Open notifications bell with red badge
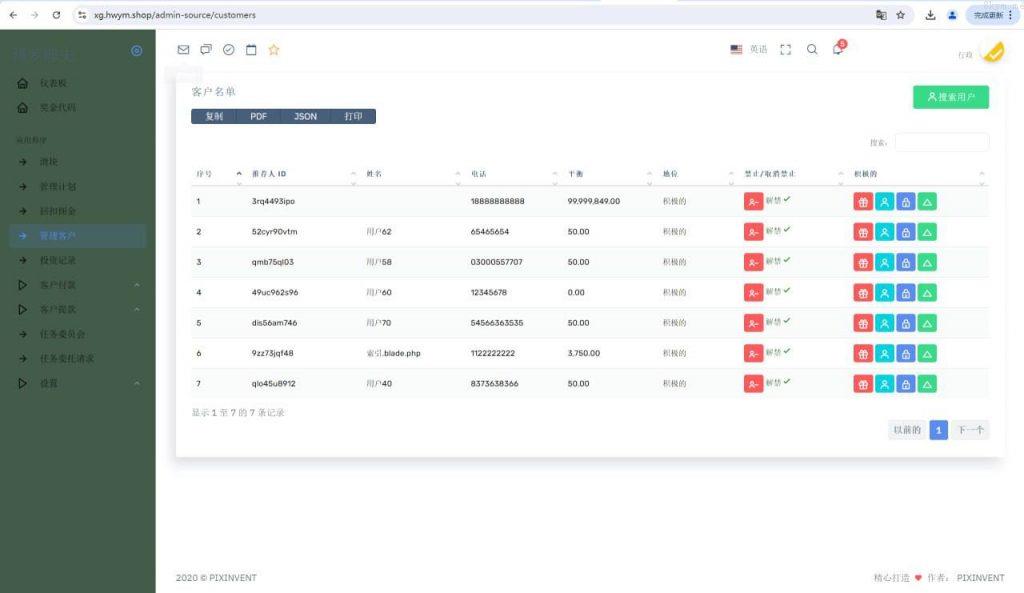 (x=838, y=50)
